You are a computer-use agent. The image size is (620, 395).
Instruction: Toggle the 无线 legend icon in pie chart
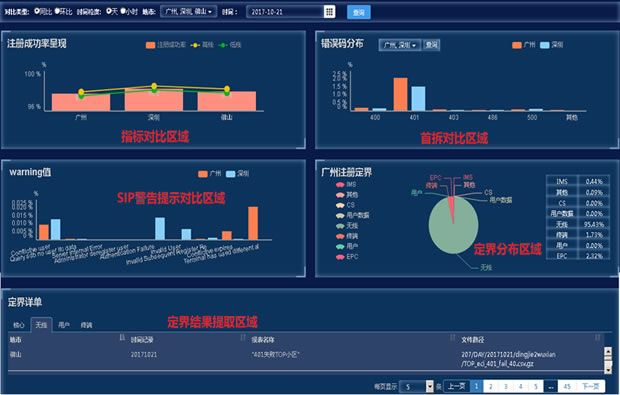[340, 226]
